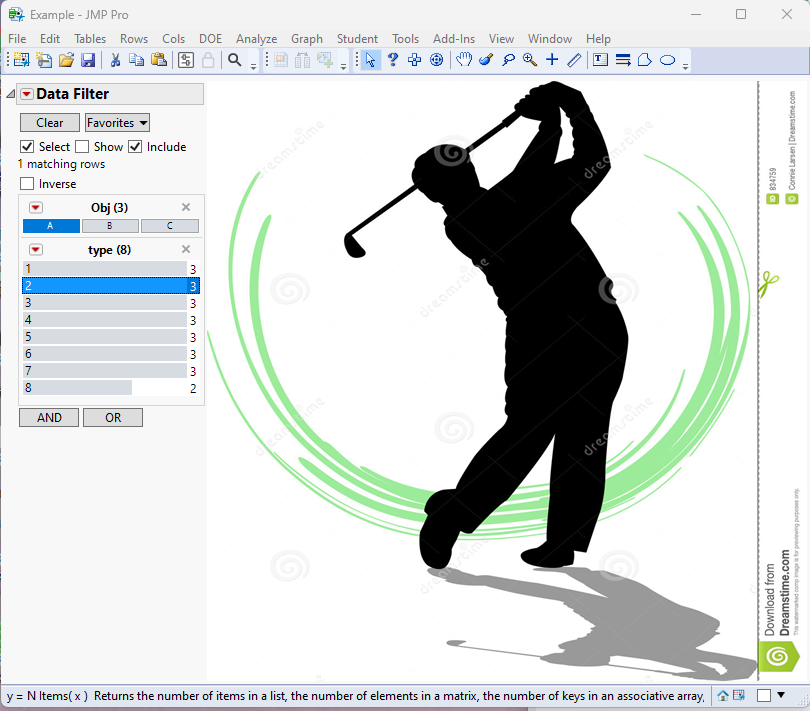
Task: Open the Graph menu
Action: click(307, 39)
